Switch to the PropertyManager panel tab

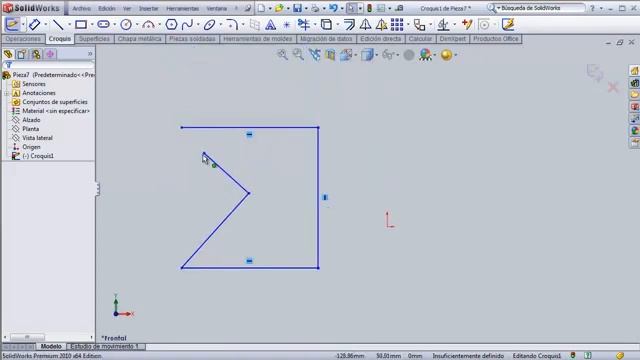tap(22, 54)
